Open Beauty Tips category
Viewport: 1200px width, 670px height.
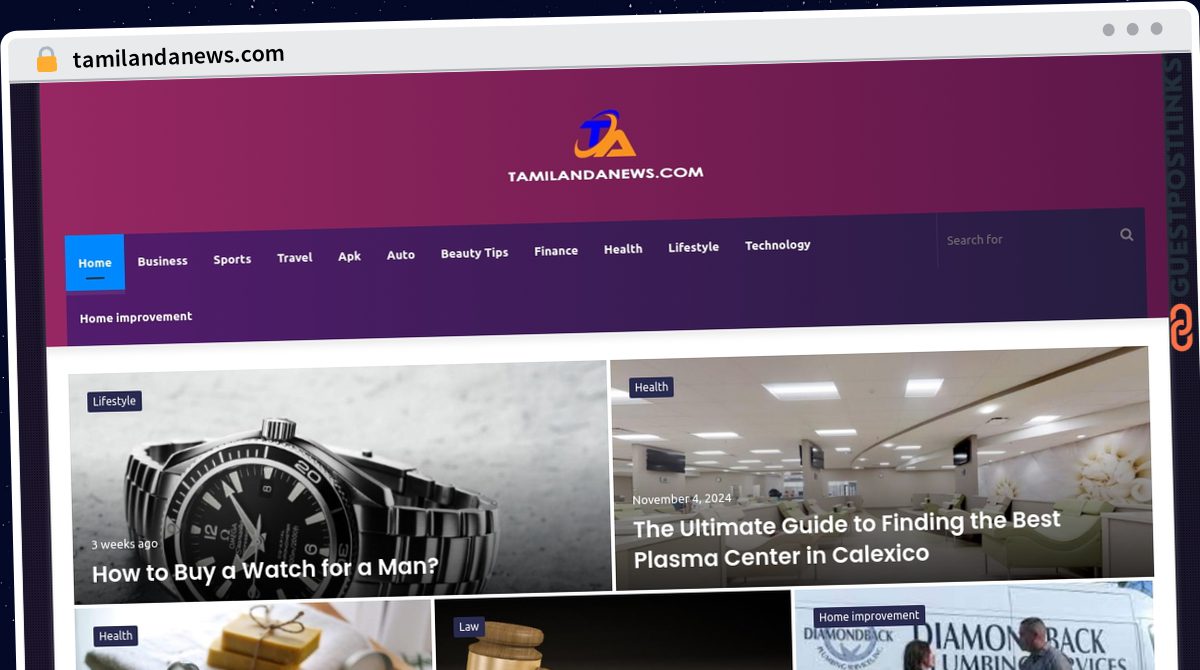coord(474,253)
